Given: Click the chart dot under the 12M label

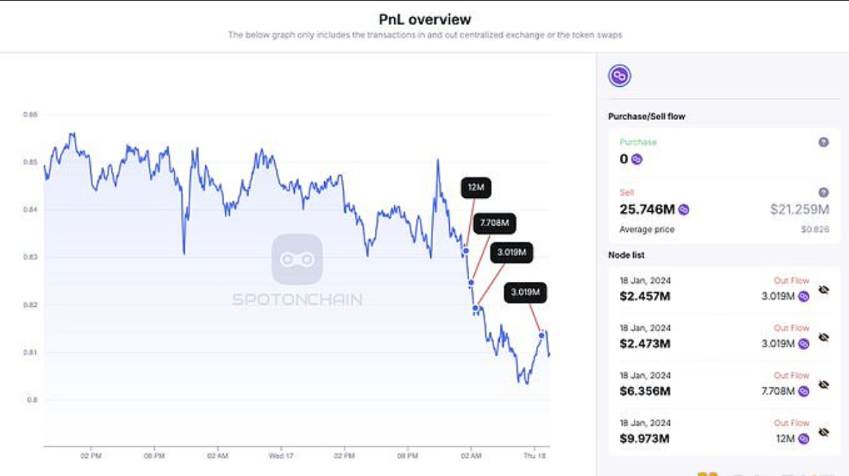Looking at the screenshot, I should (466, 250).
